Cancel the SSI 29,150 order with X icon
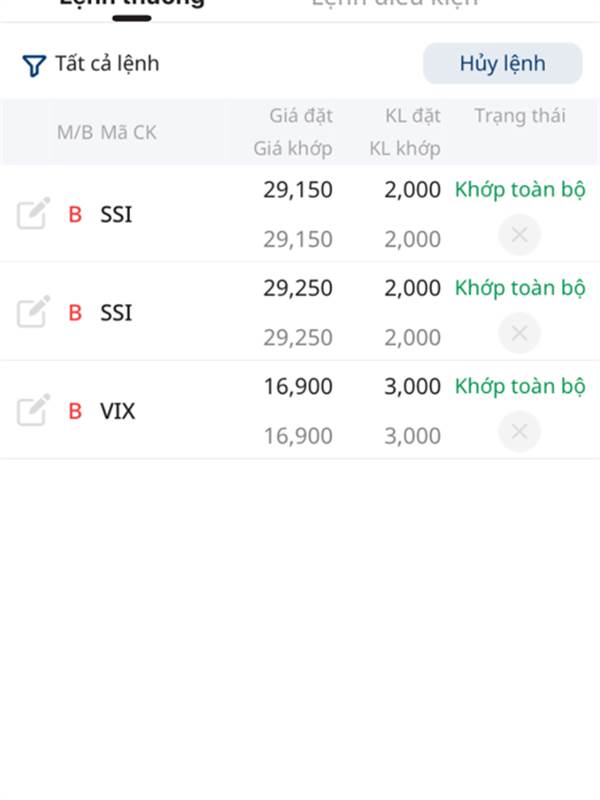The image size is (600, 800). 519,235
